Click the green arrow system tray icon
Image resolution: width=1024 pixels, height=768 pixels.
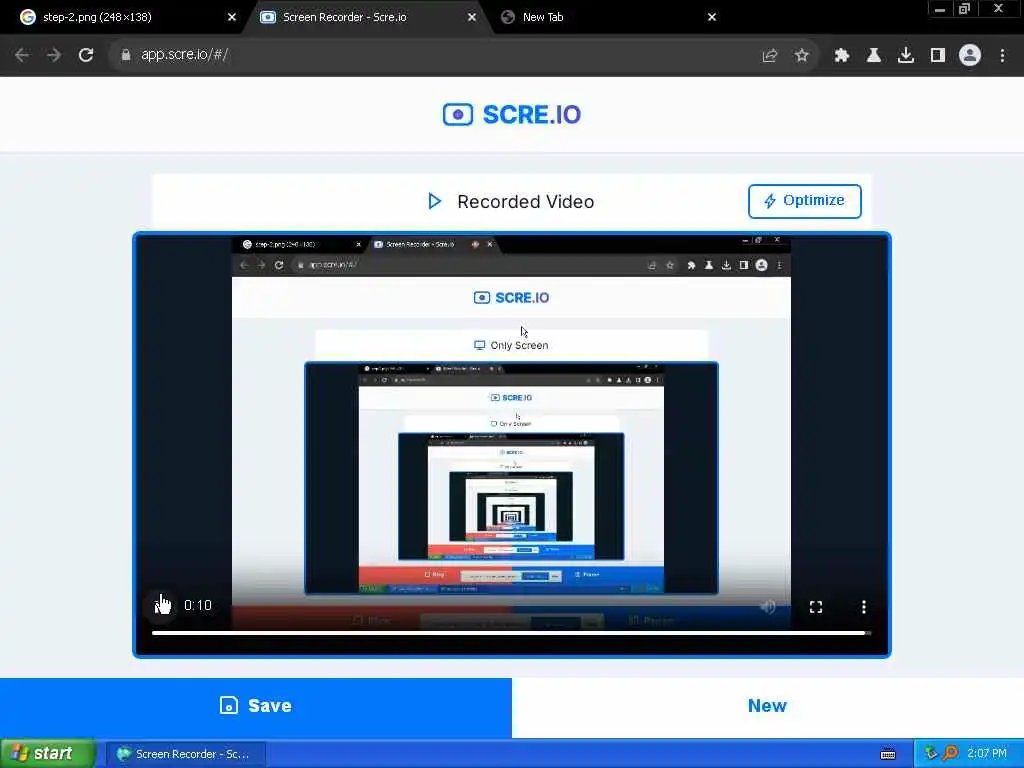tap(931, 754)
